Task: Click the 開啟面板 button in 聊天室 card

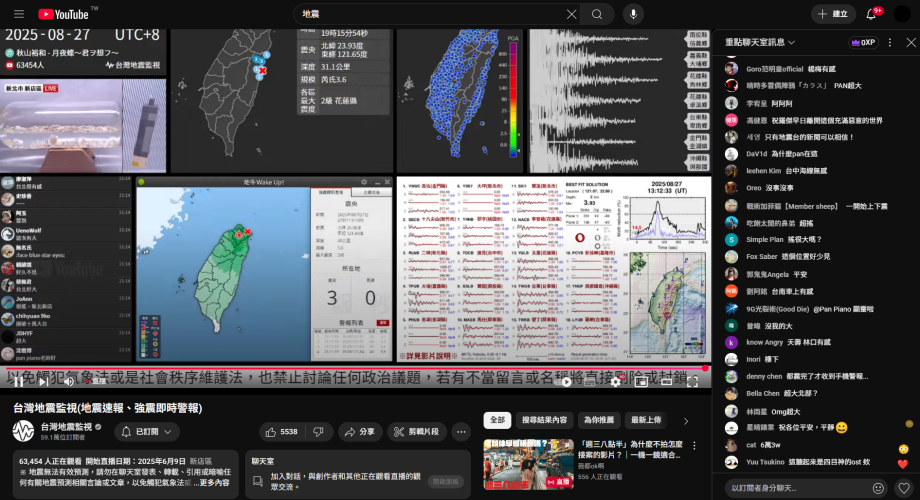Action: click(445, 481)
